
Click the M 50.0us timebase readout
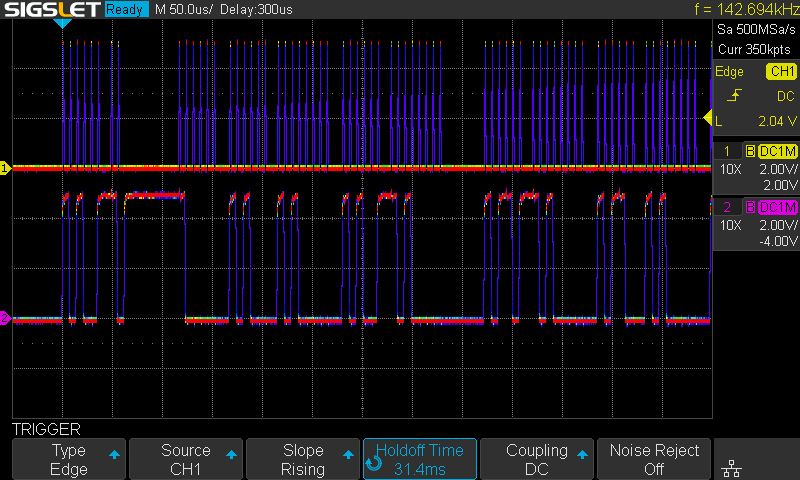tap(184, 9)
